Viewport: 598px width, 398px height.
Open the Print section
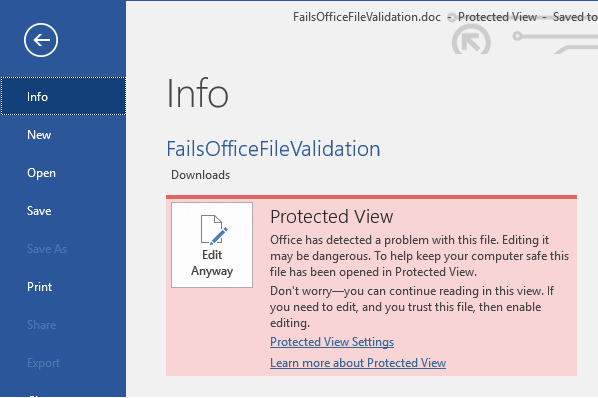click(x=39, y=287)
